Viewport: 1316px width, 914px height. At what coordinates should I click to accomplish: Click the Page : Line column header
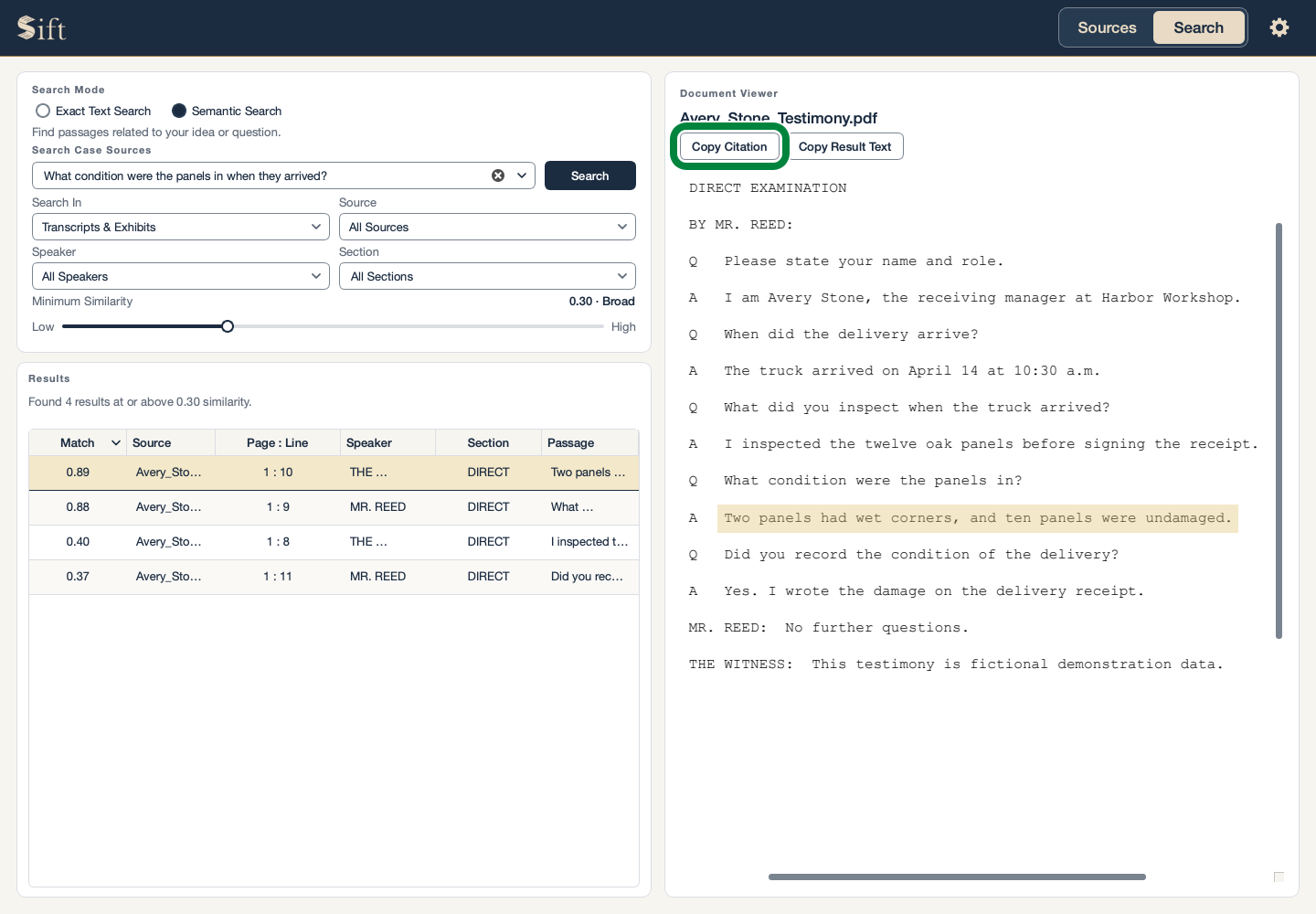(278, 442)
